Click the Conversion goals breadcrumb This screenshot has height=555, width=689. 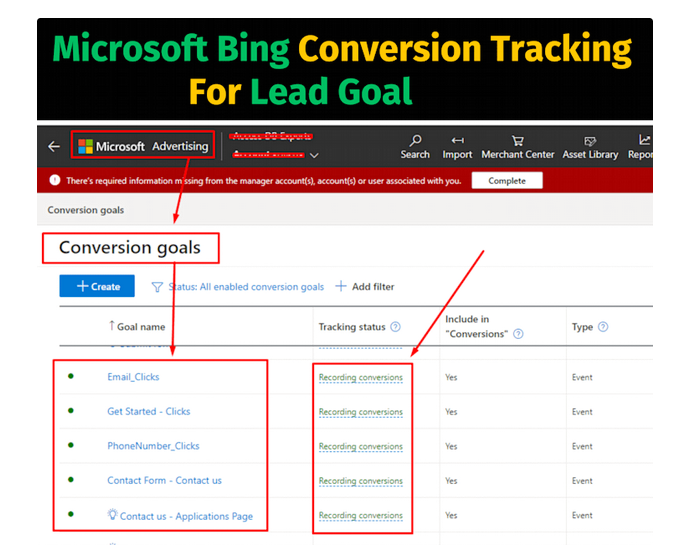coord(86,210)
